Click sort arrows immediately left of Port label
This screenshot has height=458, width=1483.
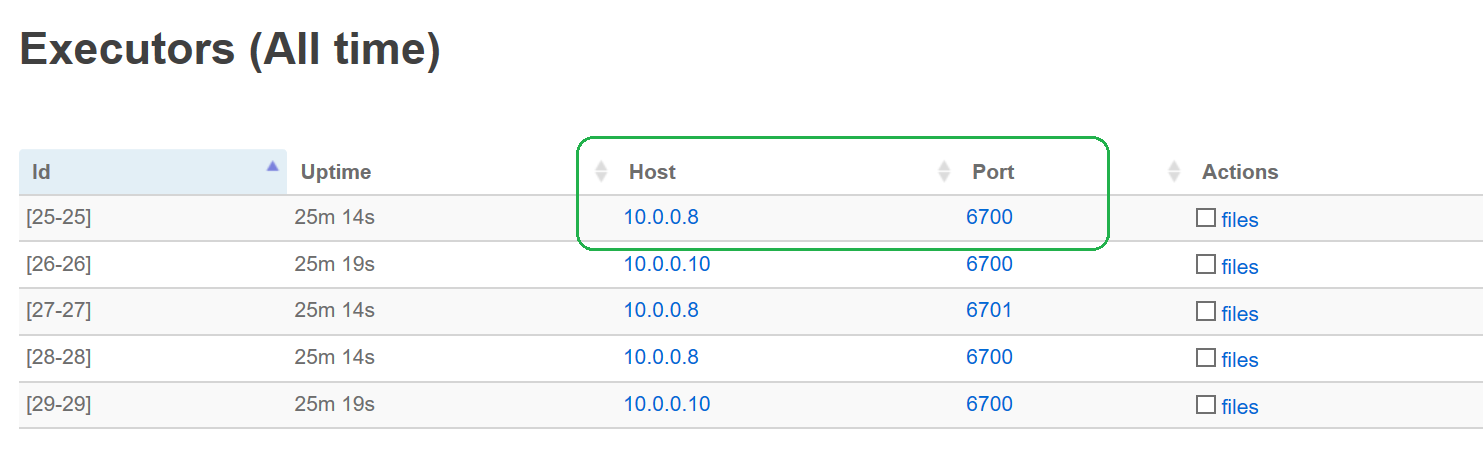click(944, 172)
